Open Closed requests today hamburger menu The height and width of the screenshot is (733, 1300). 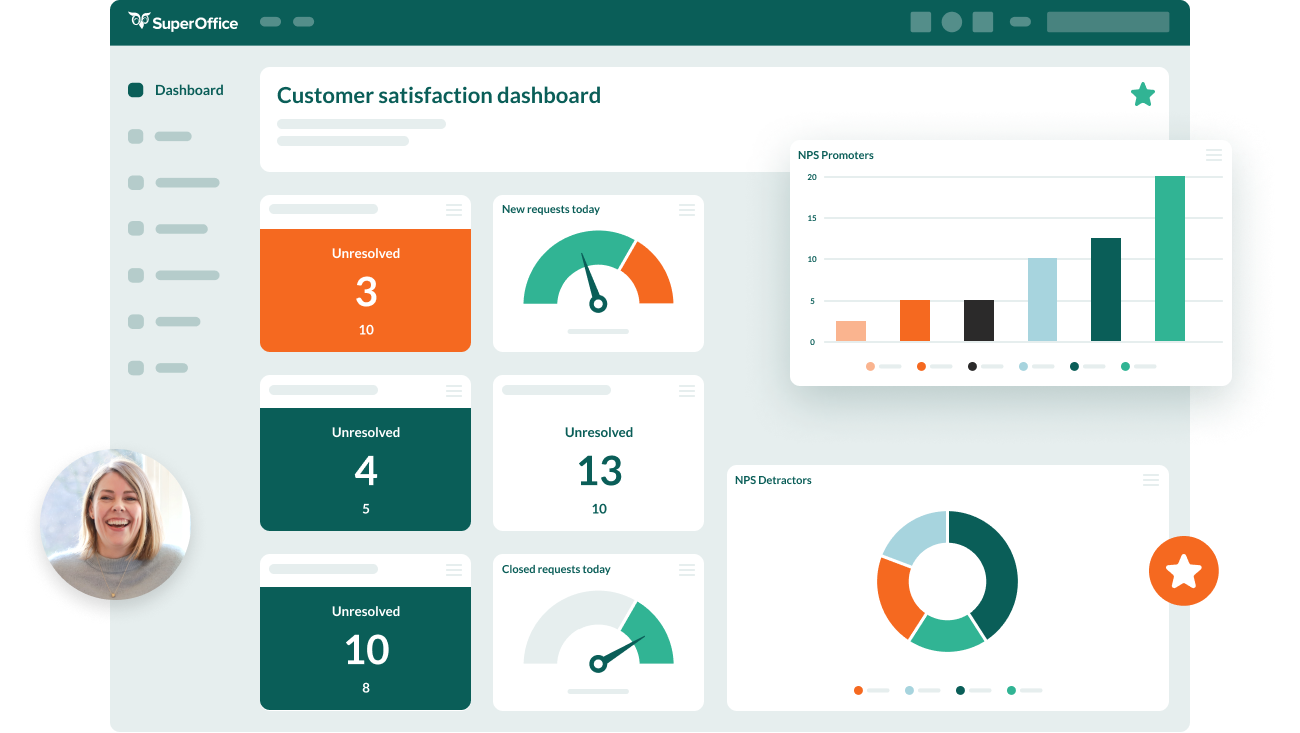[686, 569]
